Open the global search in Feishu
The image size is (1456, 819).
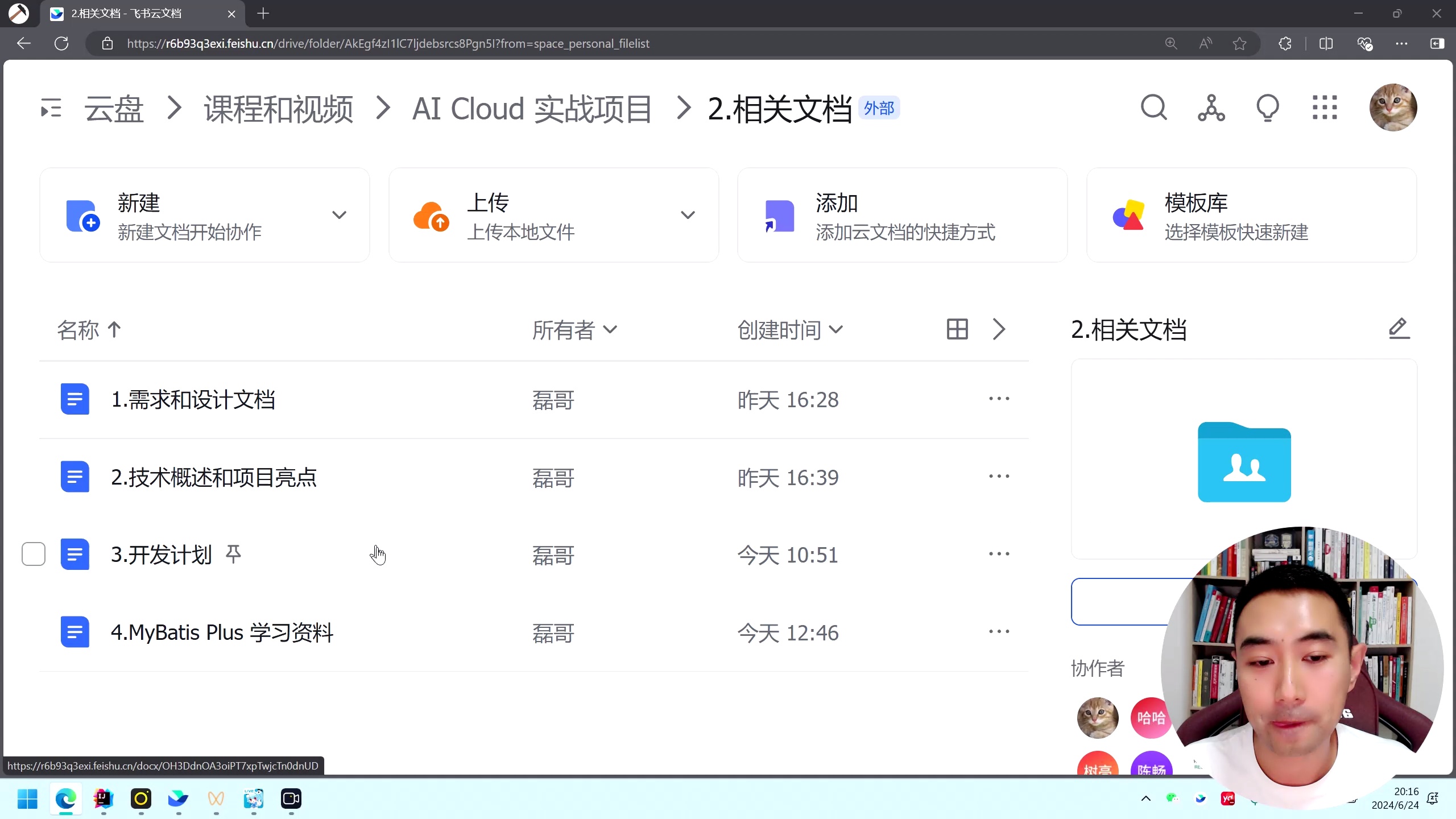pos(1153,107)
